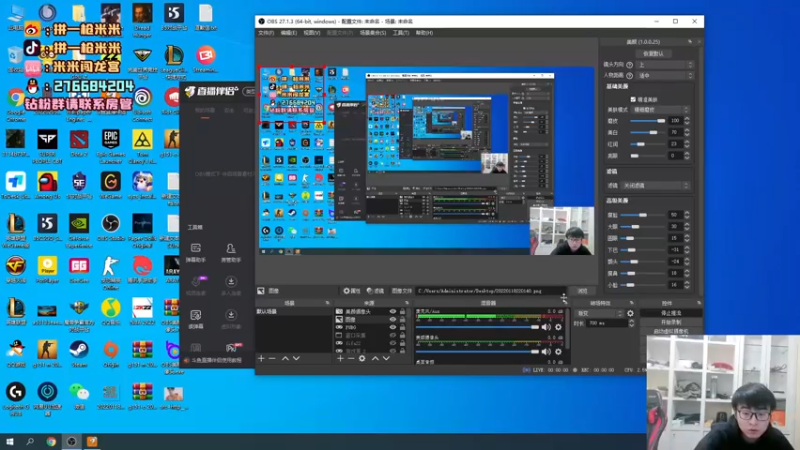Open 编辑 menu in OBS
The width and height of the screenshot is (800, 450).
[x=288, y=33]
